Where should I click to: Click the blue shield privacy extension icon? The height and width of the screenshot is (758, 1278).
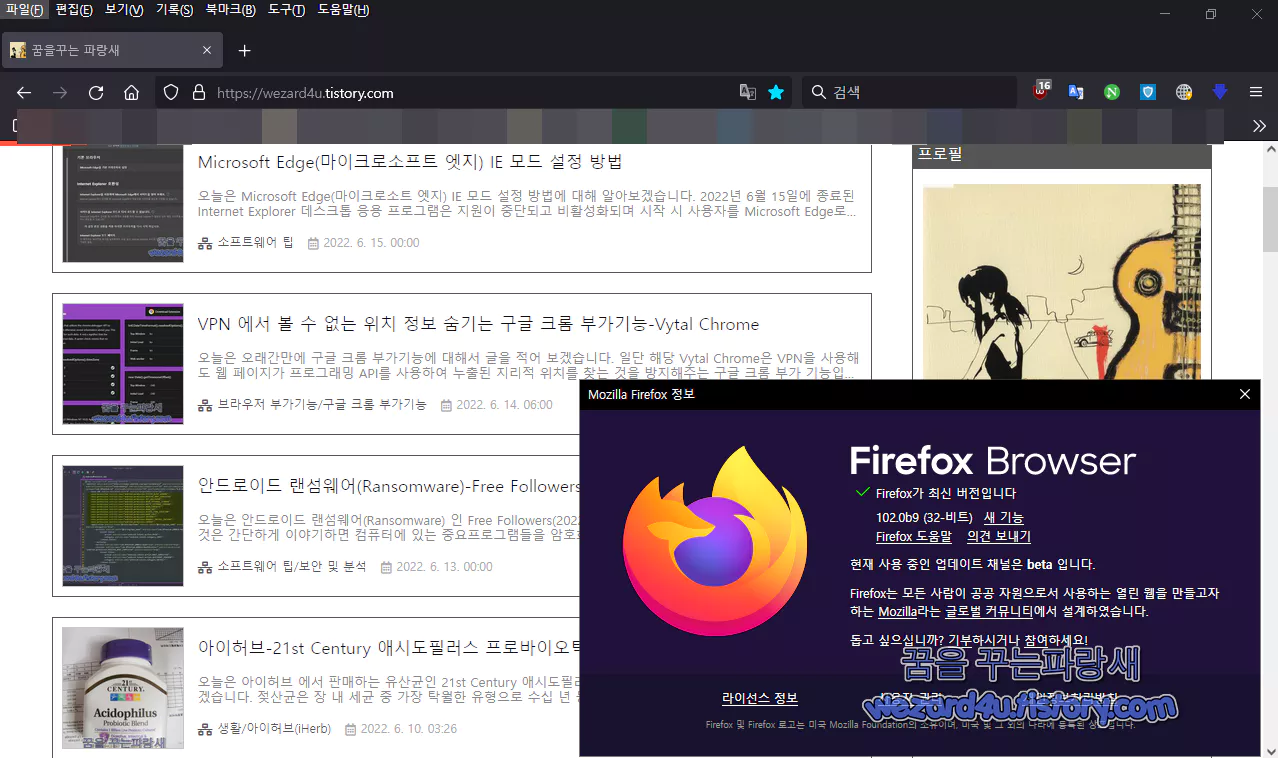coord(1147,92)
